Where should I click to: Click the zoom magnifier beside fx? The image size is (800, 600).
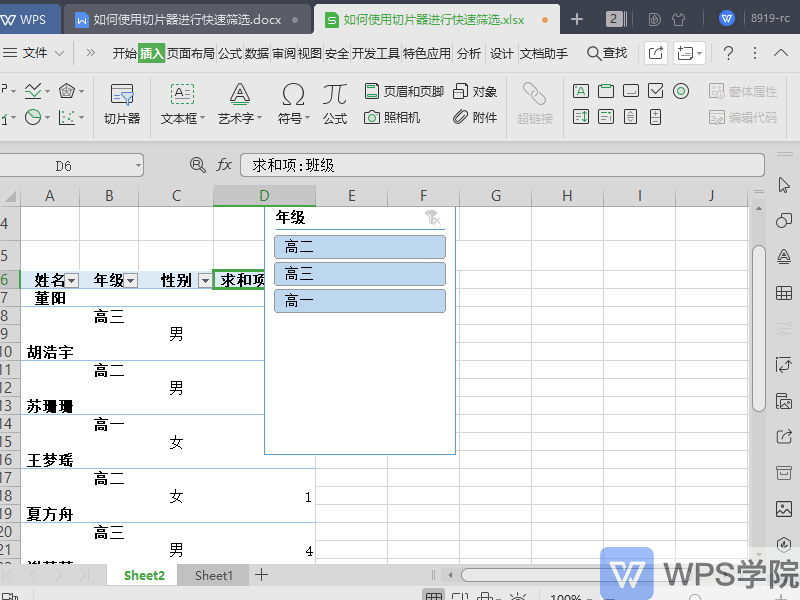pos(197,165)
